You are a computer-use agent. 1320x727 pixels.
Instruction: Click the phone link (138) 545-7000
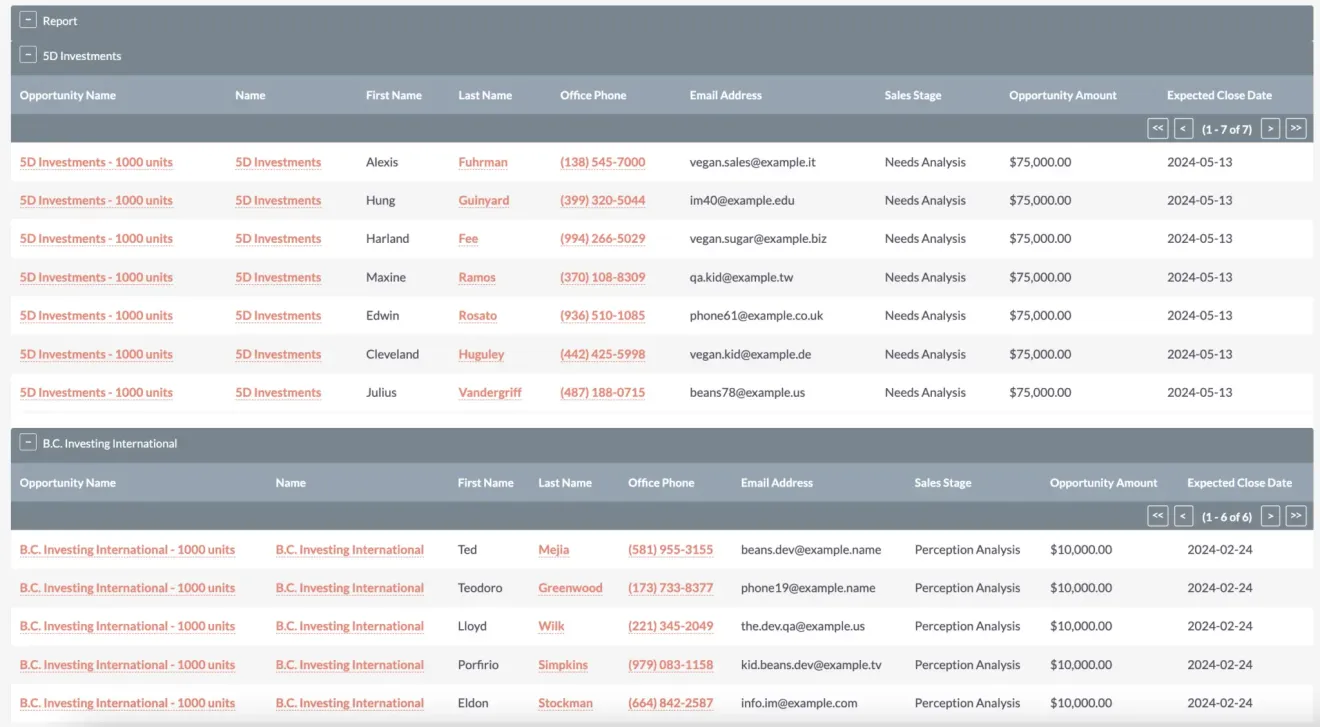pyautogui.click(x=602, y=161)
